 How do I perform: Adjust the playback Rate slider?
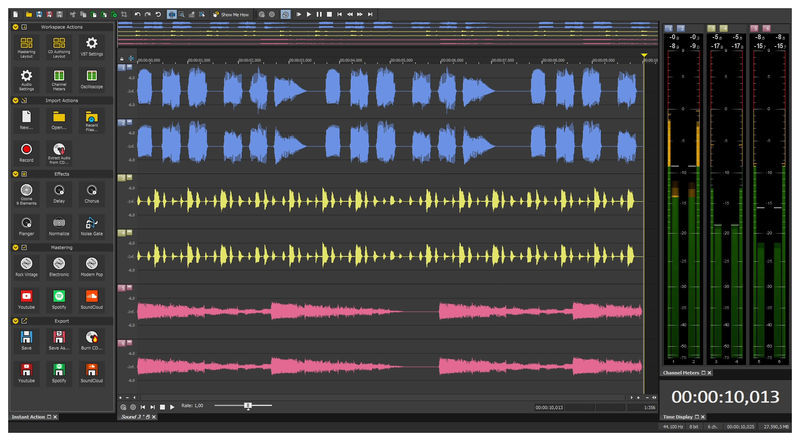(247, 406)
